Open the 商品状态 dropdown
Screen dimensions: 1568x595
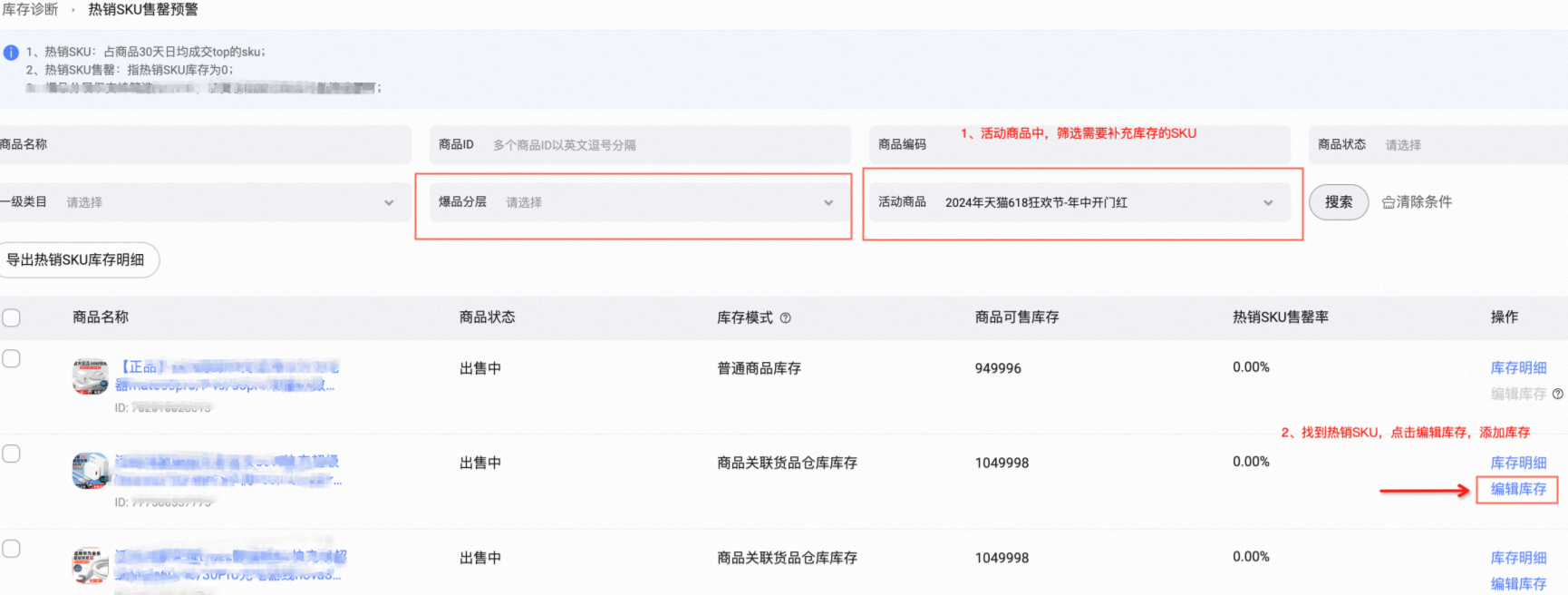tap(1438, 145)
